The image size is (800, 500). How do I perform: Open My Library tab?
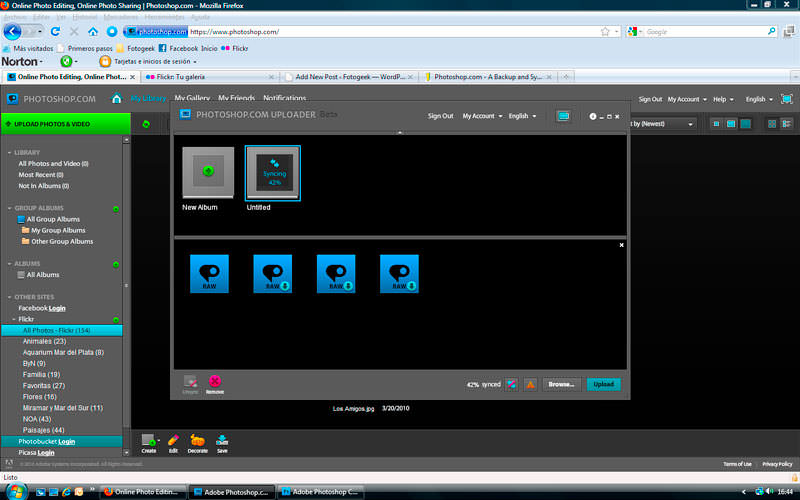(x=148, y=98)
